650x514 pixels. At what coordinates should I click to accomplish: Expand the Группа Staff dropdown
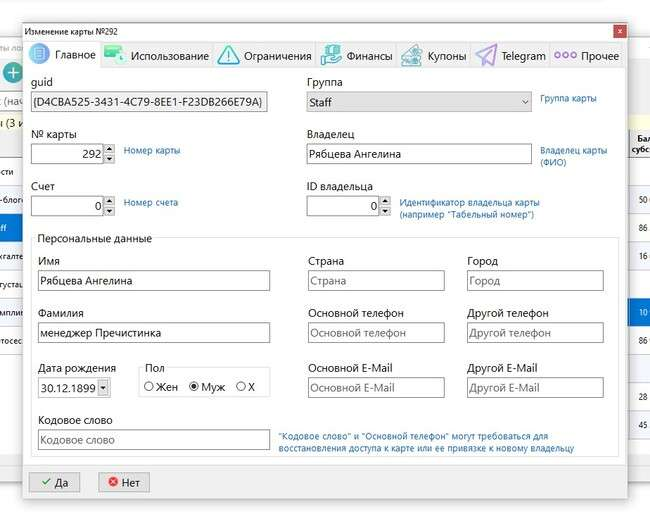pos(525,102)
